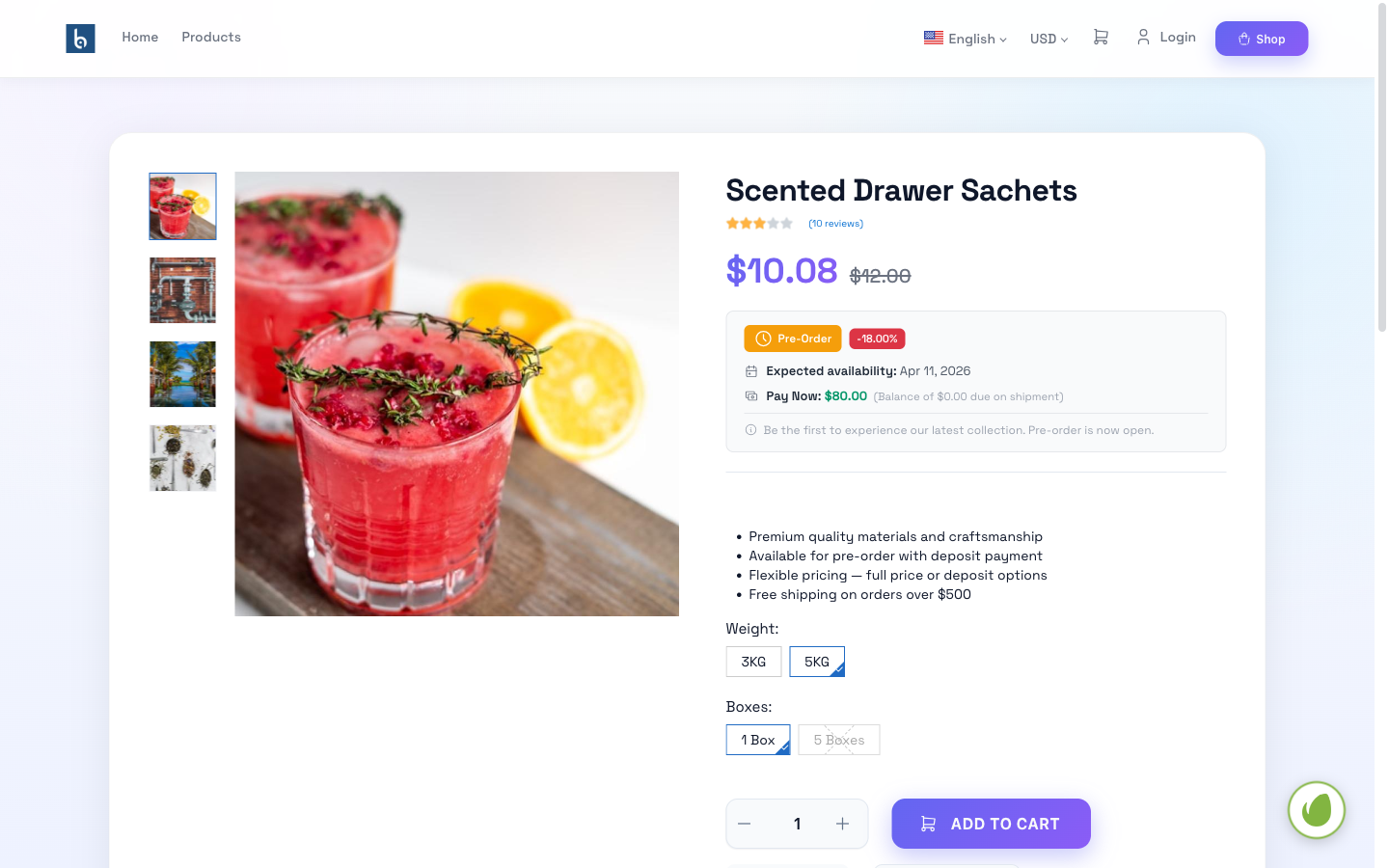Increase quantity with the plus icon
Viewport: 1389px width, 868px height.
point(842,824)
